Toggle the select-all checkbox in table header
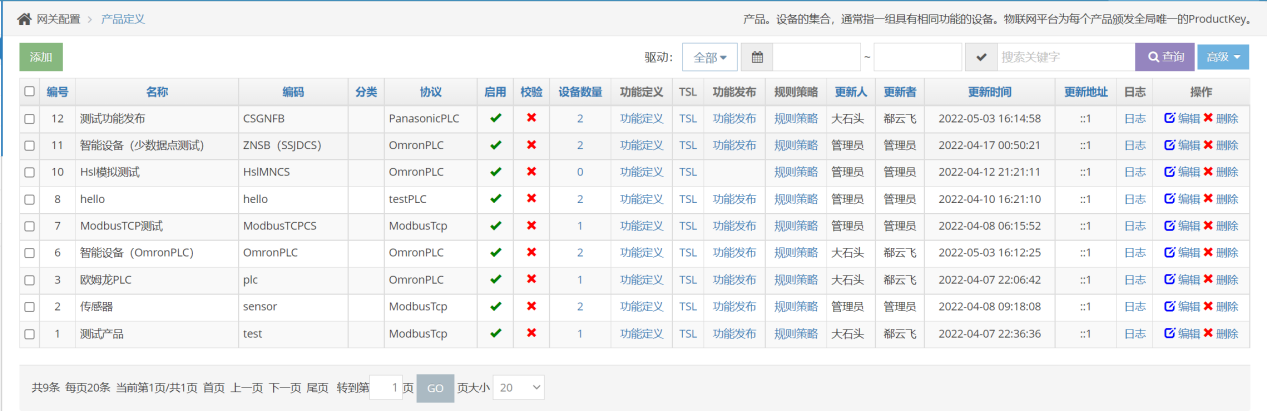The height and width of the screenshot is (411, 1267). (29, 92)
